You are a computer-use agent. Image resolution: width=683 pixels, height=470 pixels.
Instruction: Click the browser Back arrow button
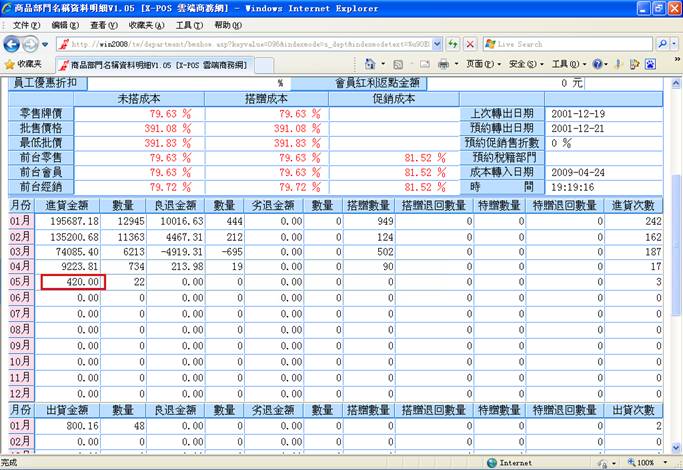pos(14,45)
